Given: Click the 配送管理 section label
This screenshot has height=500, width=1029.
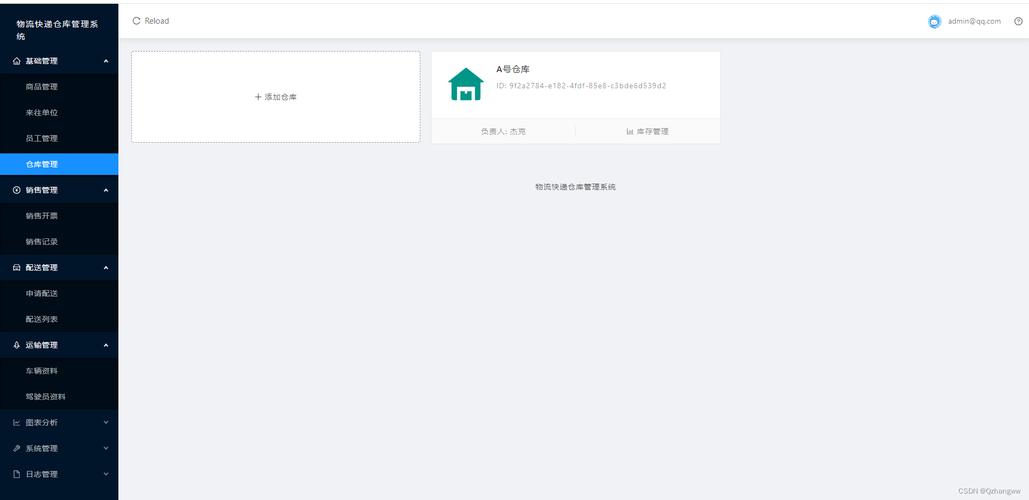Looking at the screenshot, I should point(41,267).
